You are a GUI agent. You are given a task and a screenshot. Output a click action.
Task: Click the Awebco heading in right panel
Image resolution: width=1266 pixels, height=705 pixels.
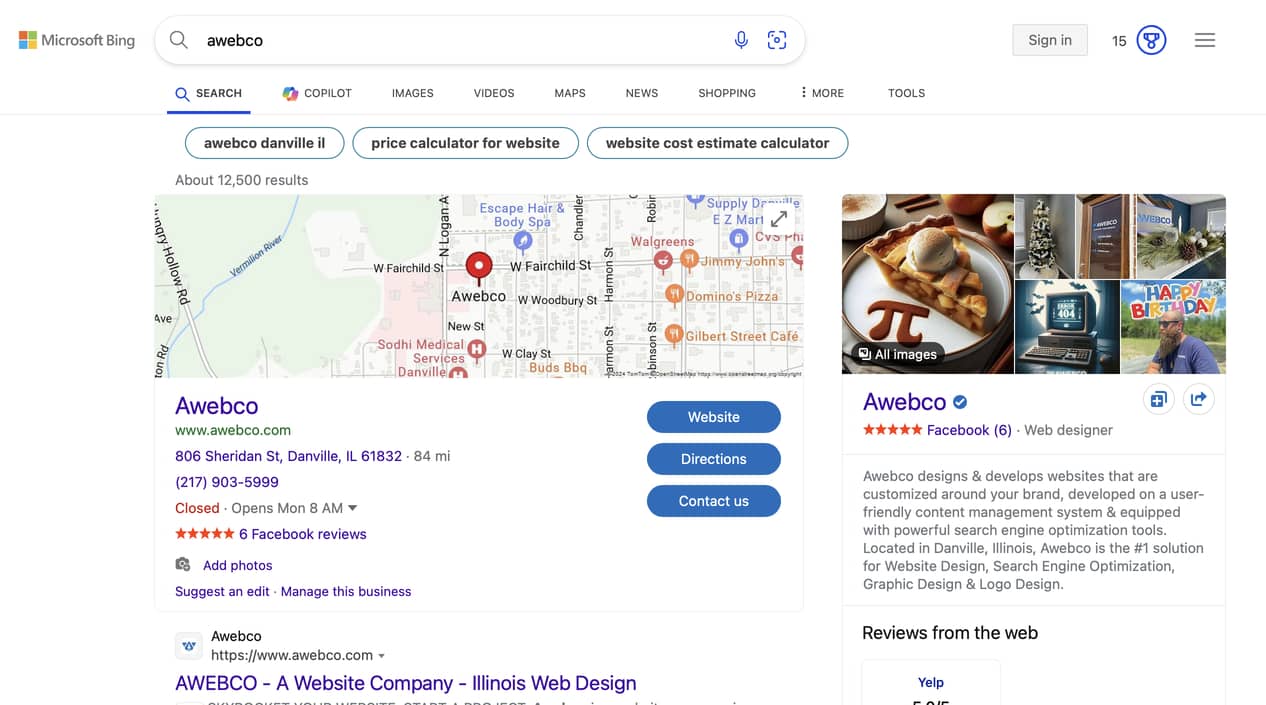904,402
